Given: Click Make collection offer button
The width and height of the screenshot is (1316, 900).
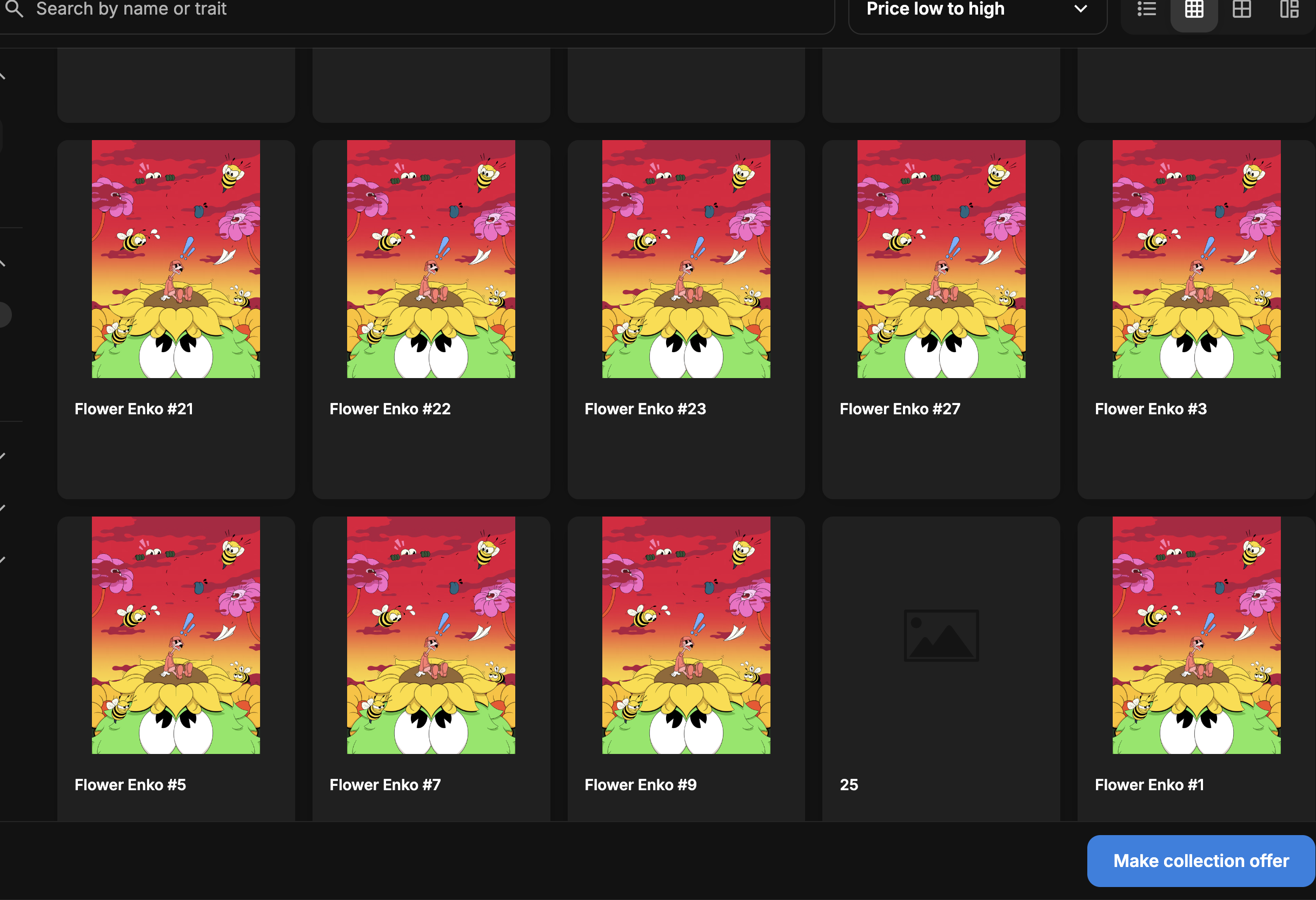Looking at the screenshot, I should (1200, 861).
